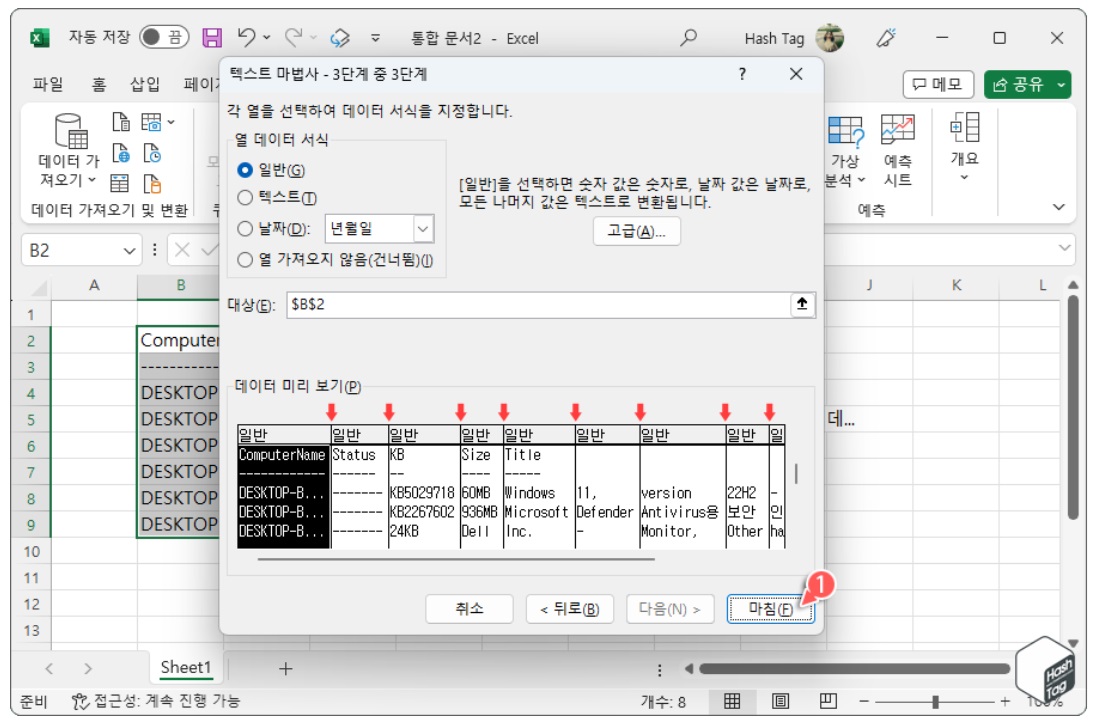Open the Customize Quick Access Toolbar dropdown
This screenshot has width=1095, height=723.
[375, 38]
